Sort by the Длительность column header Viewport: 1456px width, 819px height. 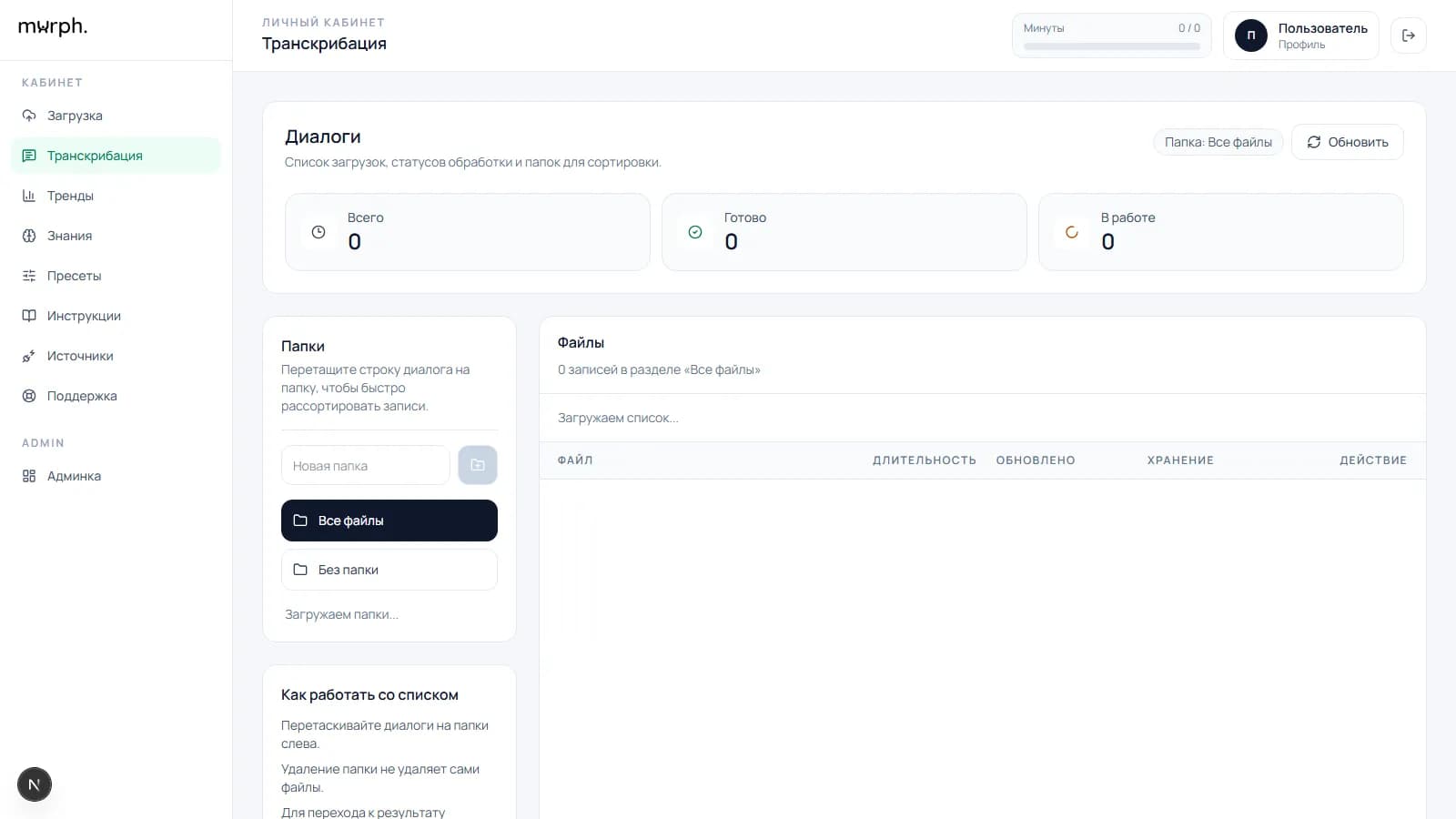(x=924, y=460)
